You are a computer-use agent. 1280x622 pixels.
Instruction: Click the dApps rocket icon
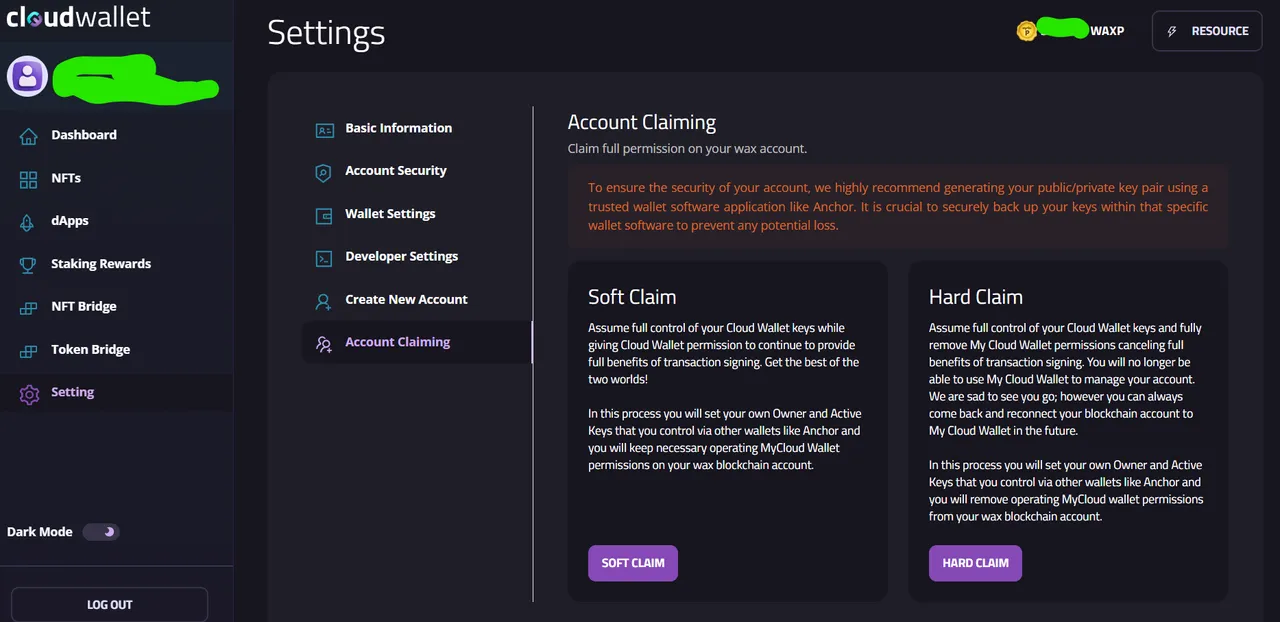[28, 222]
